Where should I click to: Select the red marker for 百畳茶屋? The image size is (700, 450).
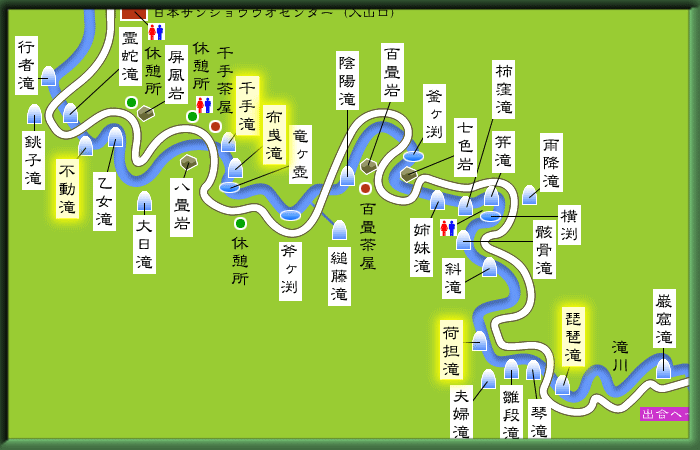pyautogui.click(x=365, y=188)
